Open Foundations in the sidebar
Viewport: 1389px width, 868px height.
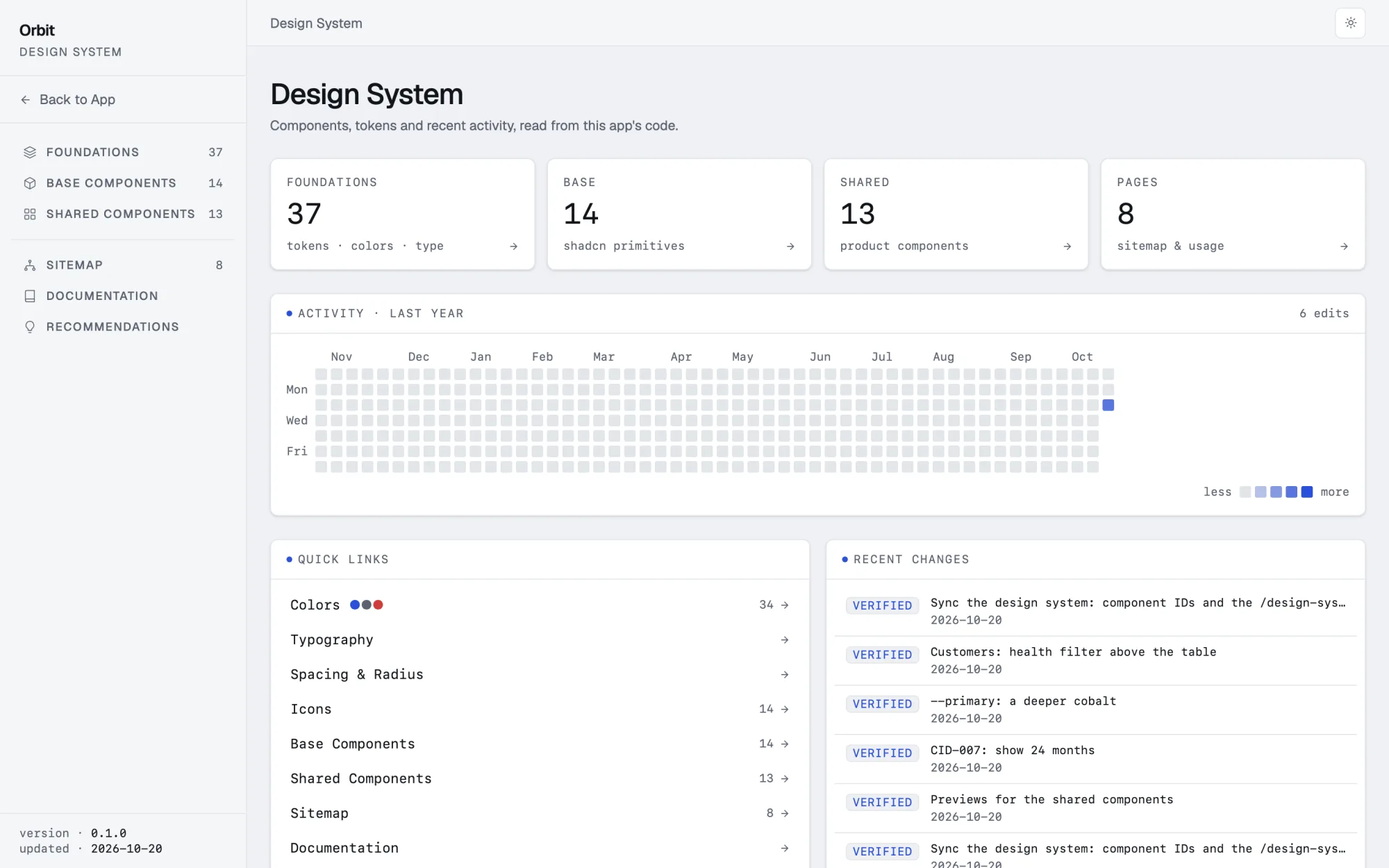(123, 152)
